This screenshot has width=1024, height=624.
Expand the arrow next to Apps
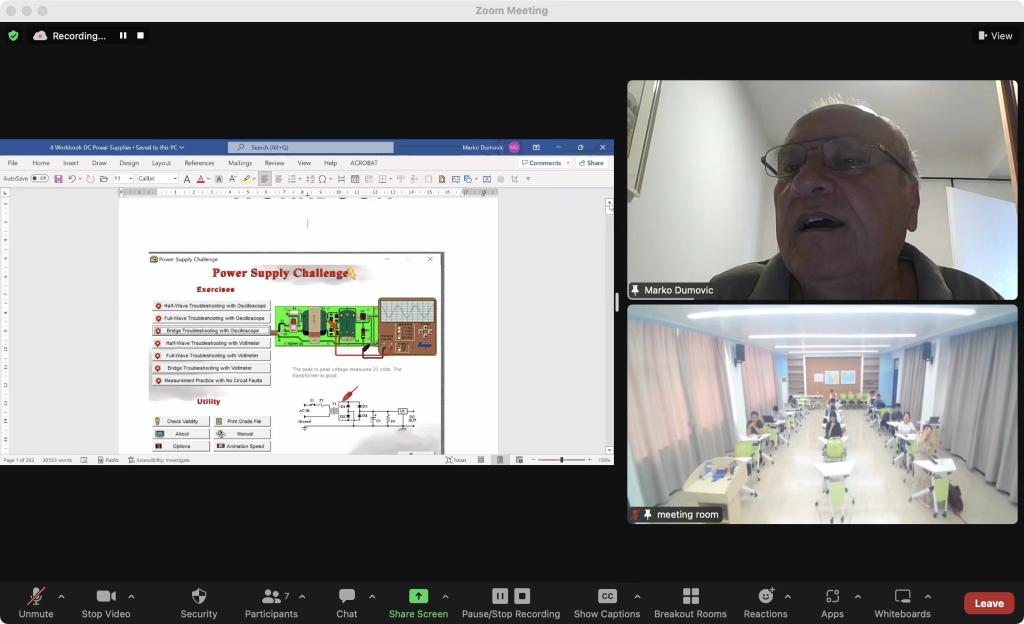[x=857, y=597]
